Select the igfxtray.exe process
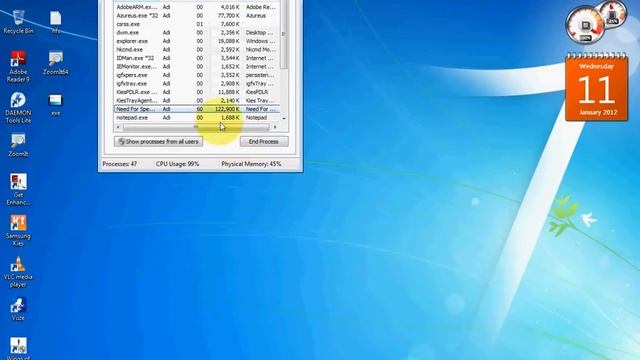 197,84
